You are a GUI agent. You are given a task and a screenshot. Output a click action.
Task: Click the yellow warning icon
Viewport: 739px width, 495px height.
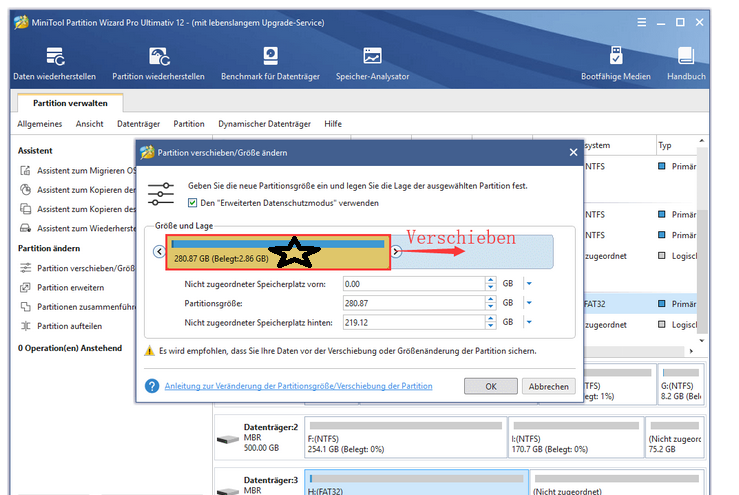pos(149,351)
